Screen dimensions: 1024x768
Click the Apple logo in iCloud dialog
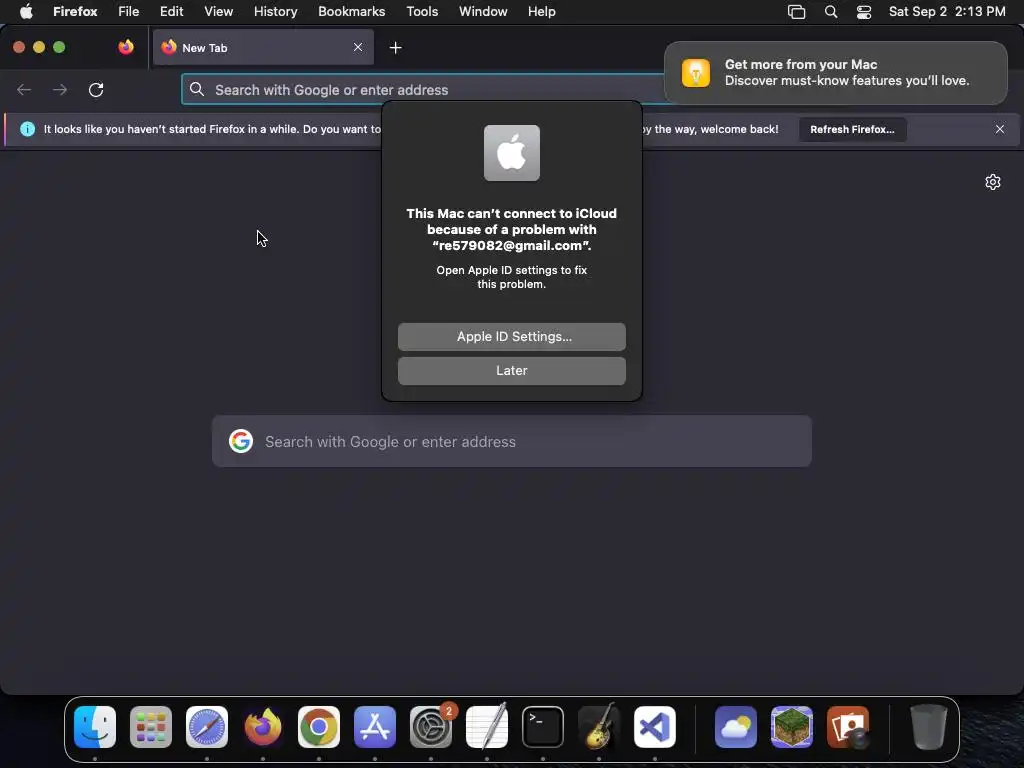click(x=511, y=153)
